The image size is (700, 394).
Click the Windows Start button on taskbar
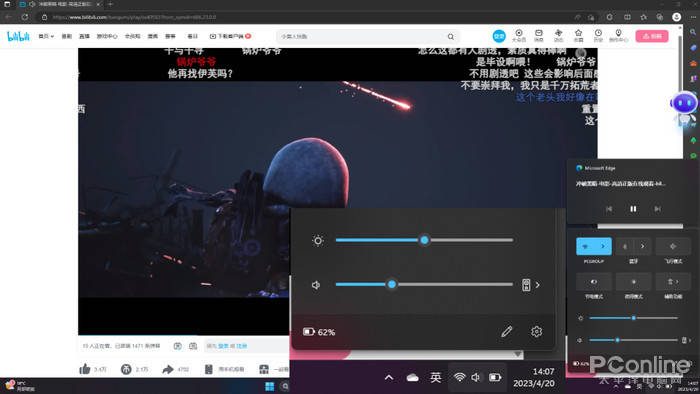pyautogui.click(x=270, y=386)
